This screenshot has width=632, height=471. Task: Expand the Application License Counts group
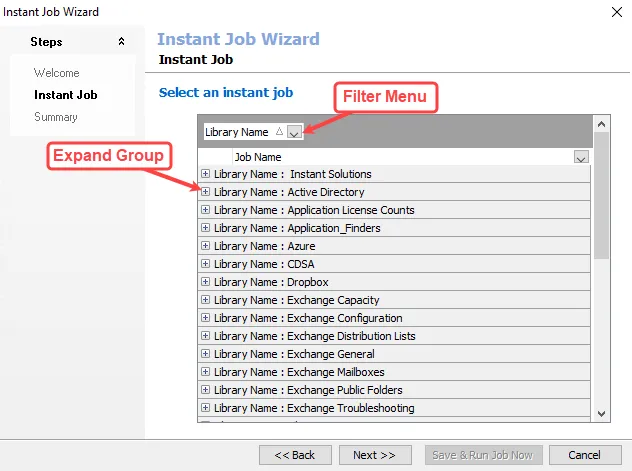206,210
